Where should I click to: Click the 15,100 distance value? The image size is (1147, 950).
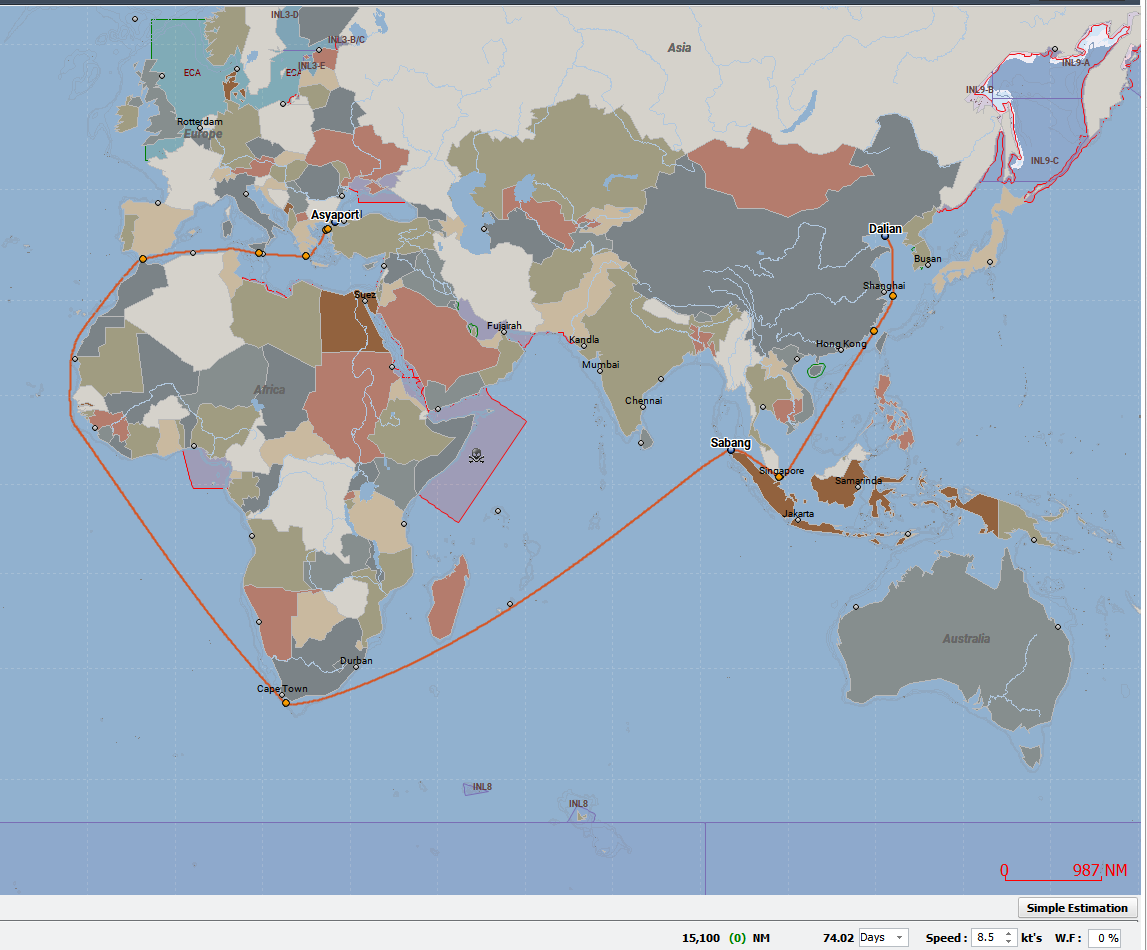[x=701, y=938]
